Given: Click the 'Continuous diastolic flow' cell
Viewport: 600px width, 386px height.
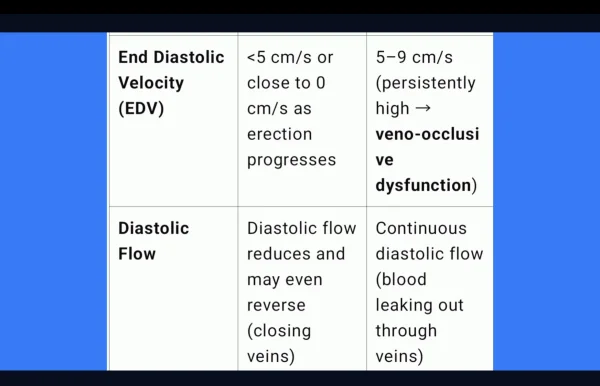Looking at the screenshot, I should 430,288.
